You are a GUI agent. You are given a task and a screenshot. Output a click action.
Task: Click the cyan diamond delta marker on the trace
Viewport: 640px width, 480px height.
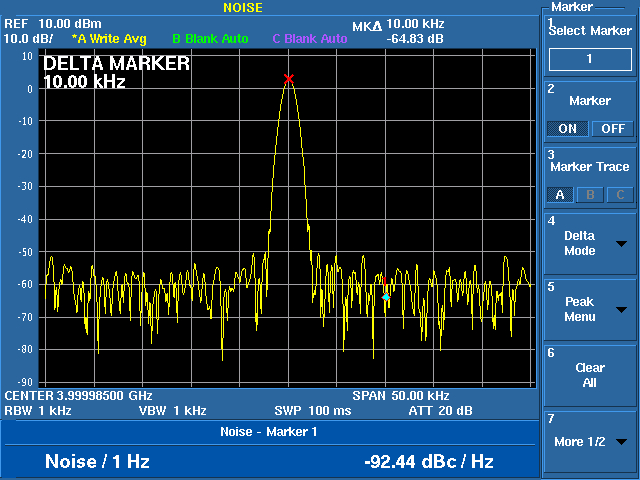click(x=386, y=297)
